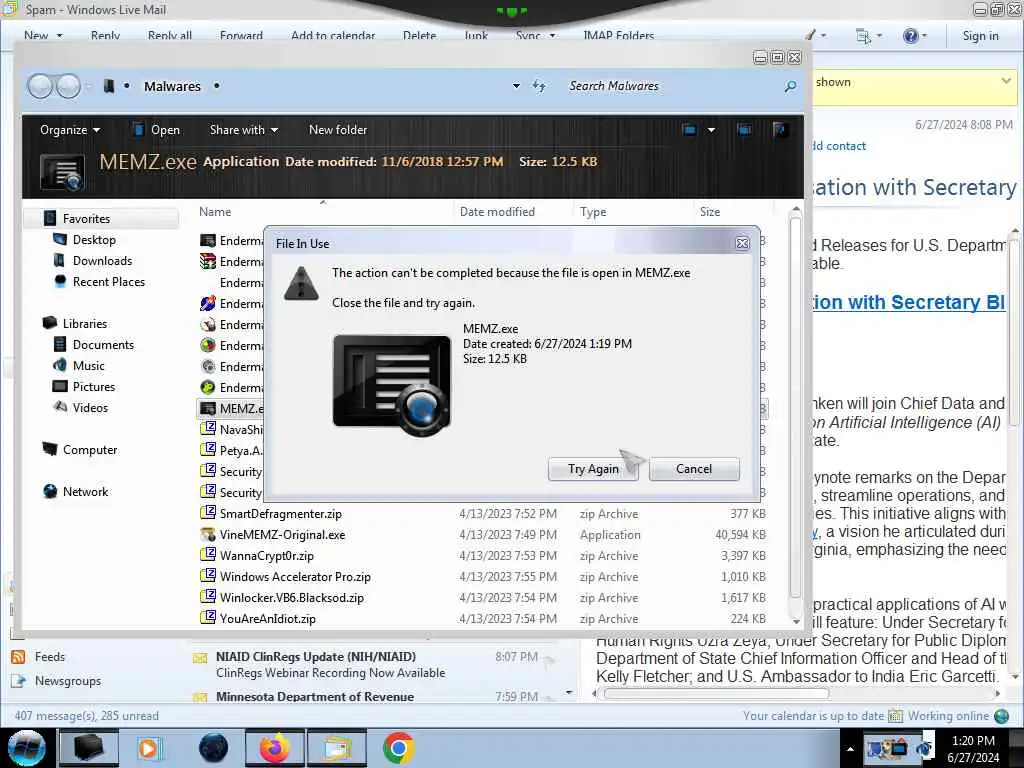
Task: Open the view options dropdown arrow
Action: coord(711,130)
